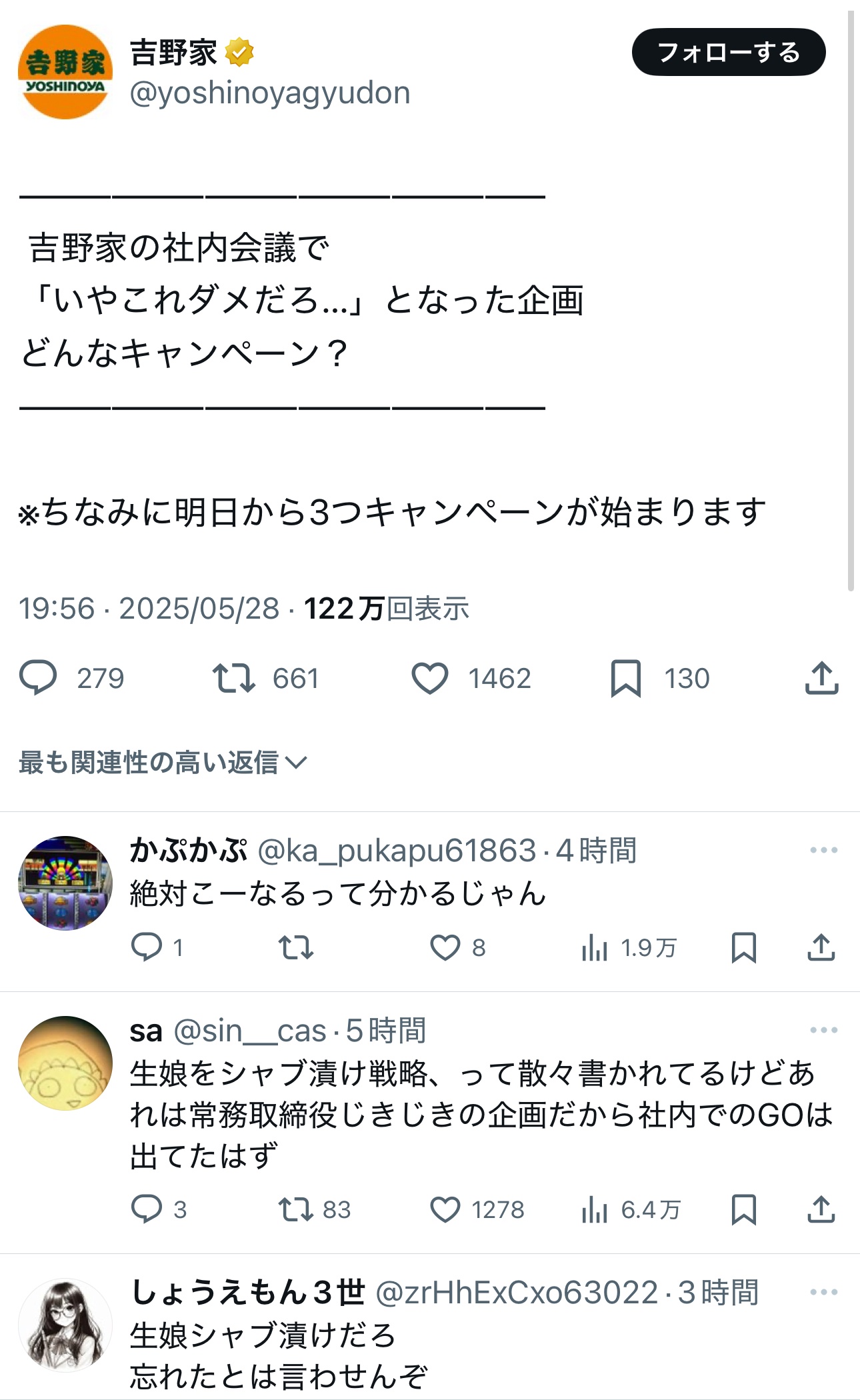View analytics on かぷかぷ's reply
Image resolution: width=860 pixels, height=1400 pixels.
coord(595,947)
